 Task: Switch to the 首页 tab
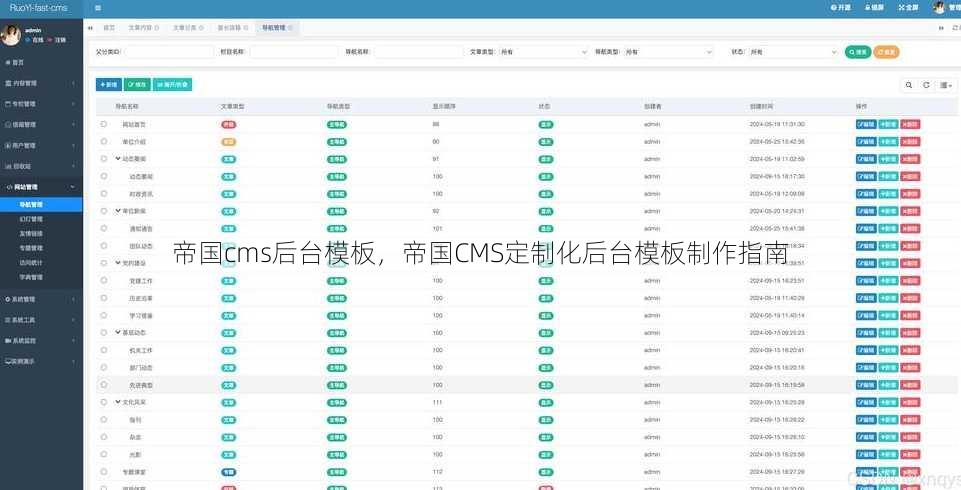tap(109, 28)
